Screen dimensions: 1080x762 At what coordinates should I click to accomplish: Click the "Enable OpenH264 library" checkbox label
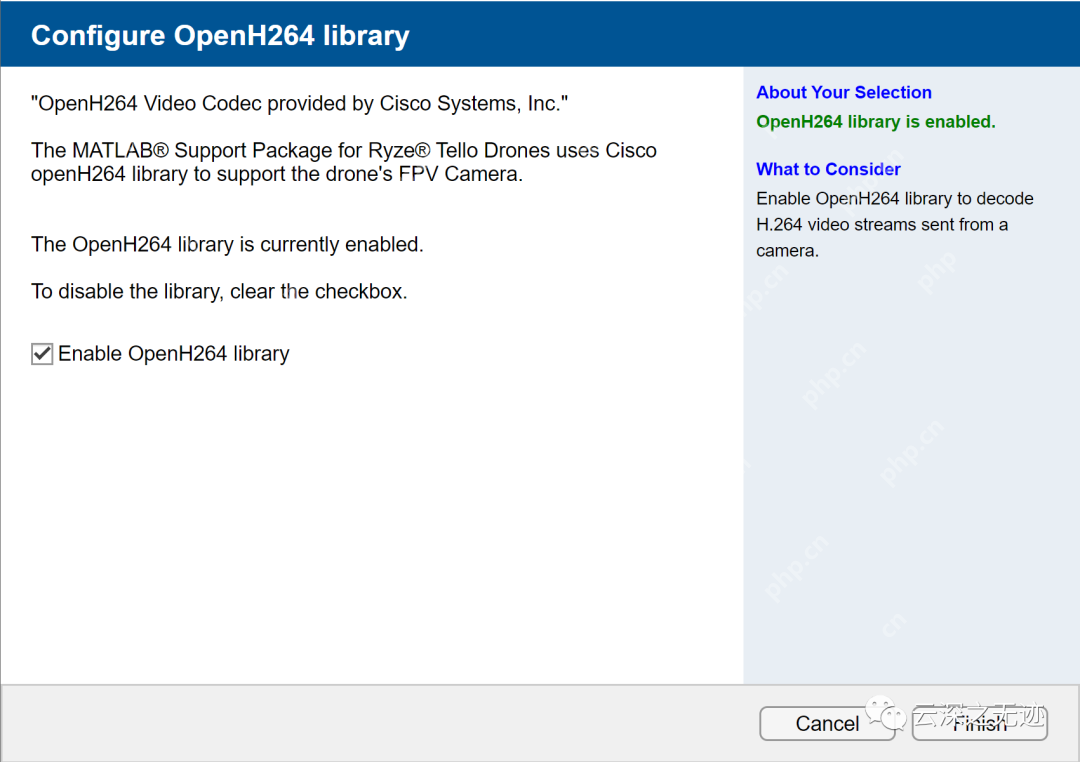coord(174,354)
